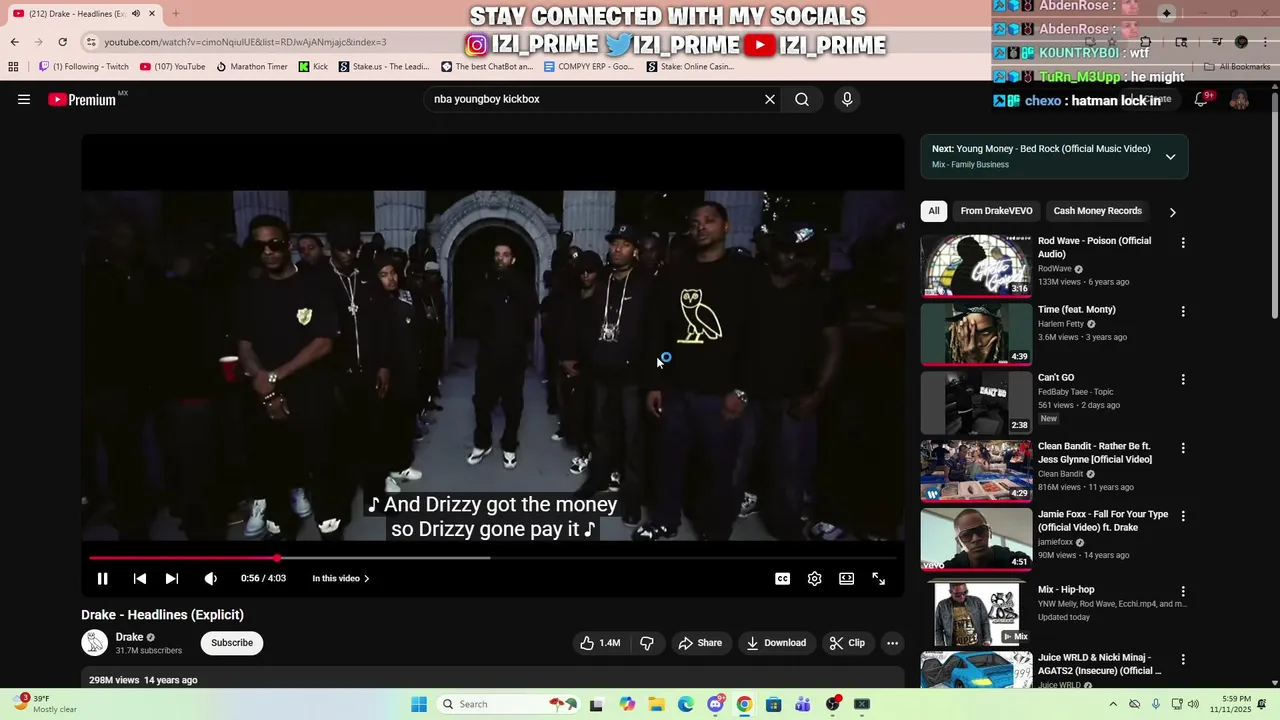Play 'Time (feat. Monty)' thumbnail
Viewport: 1280px width, 720px height.
pyautogui.click(x=976, y=333)
